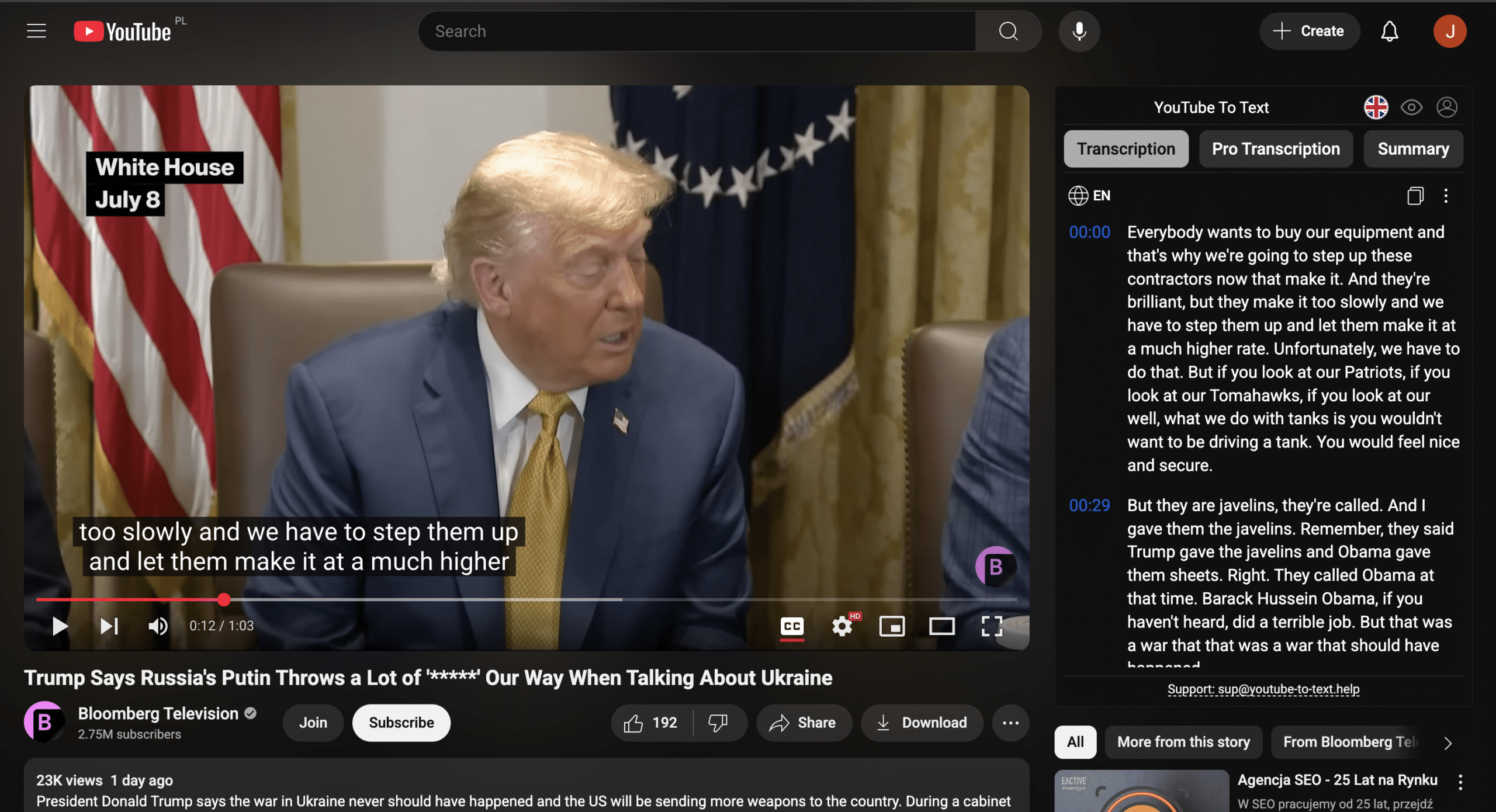Open YouTube To Text account profile icon

[1446, 107]
